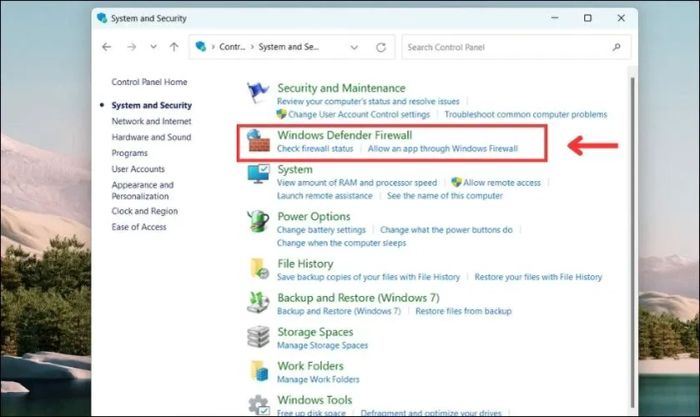The image size is (700, 417).
Task: Click Change what the power buttons do
Action: click(446, 230)
